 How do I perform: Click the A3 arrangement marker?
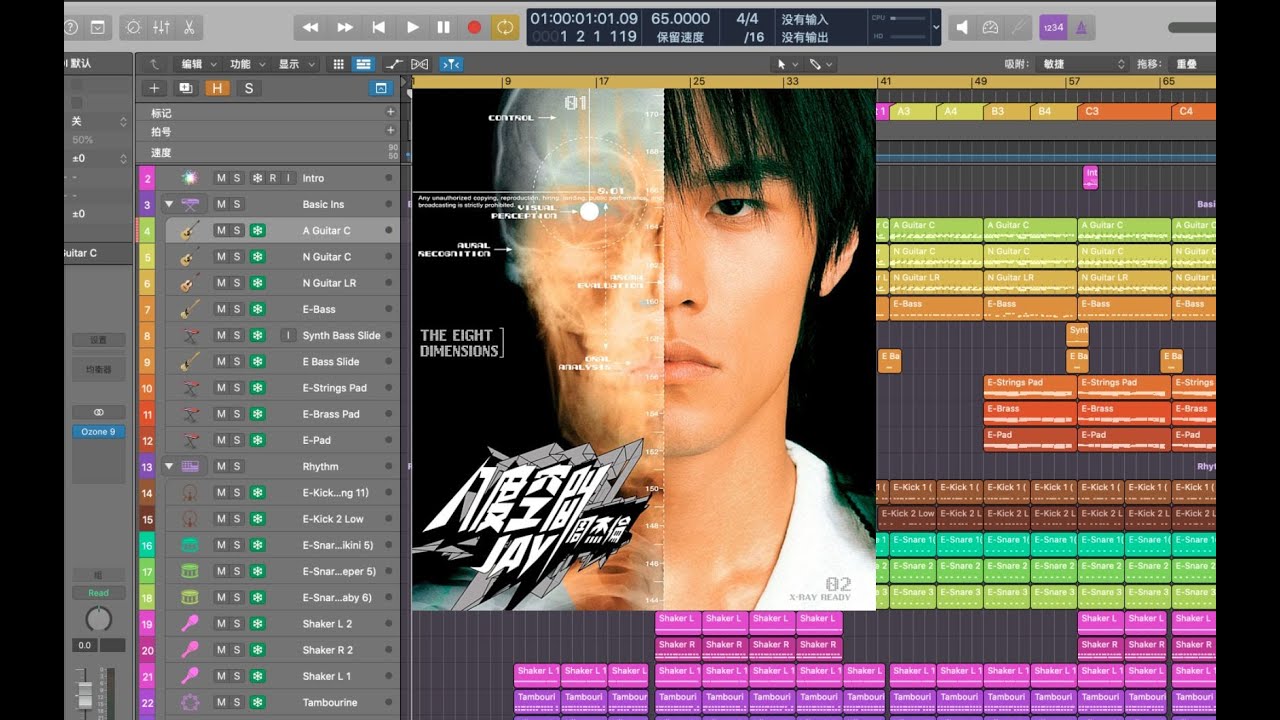[913, 111]
